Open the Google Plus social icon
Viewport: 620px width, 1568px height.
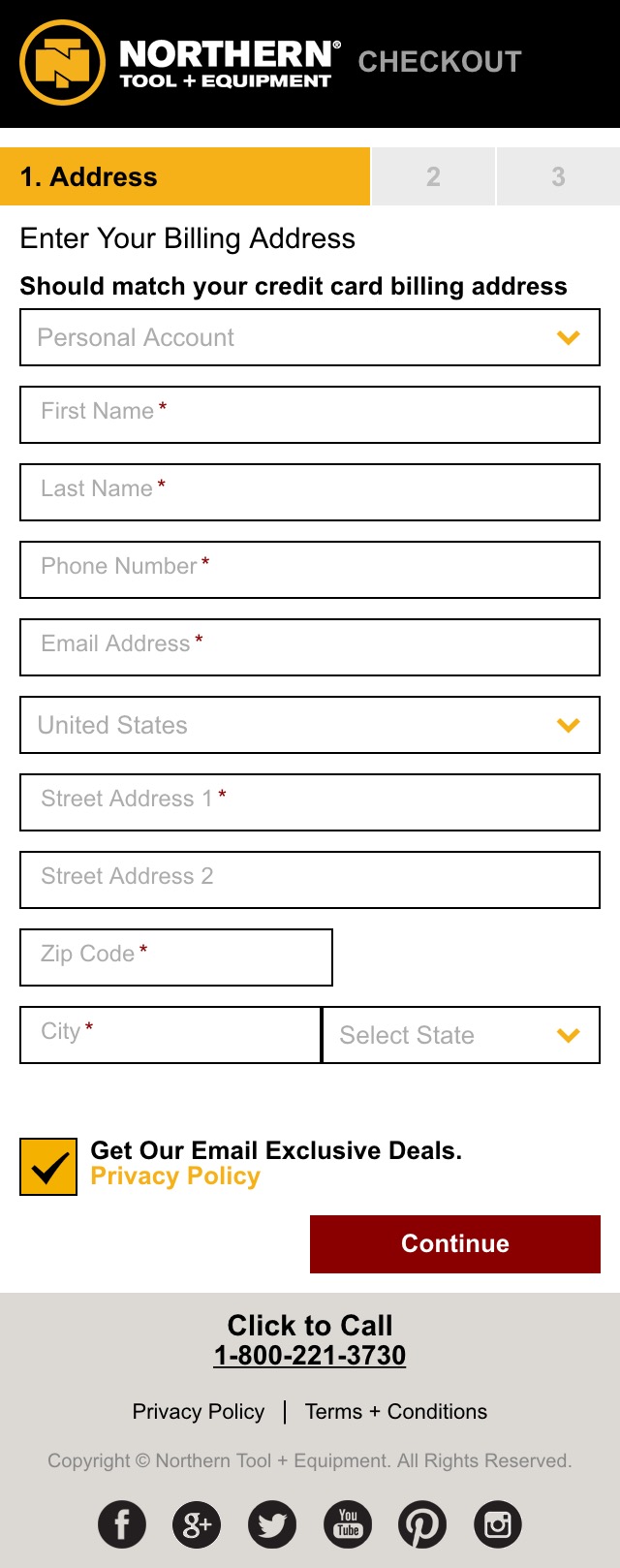tap(197, 1524)
